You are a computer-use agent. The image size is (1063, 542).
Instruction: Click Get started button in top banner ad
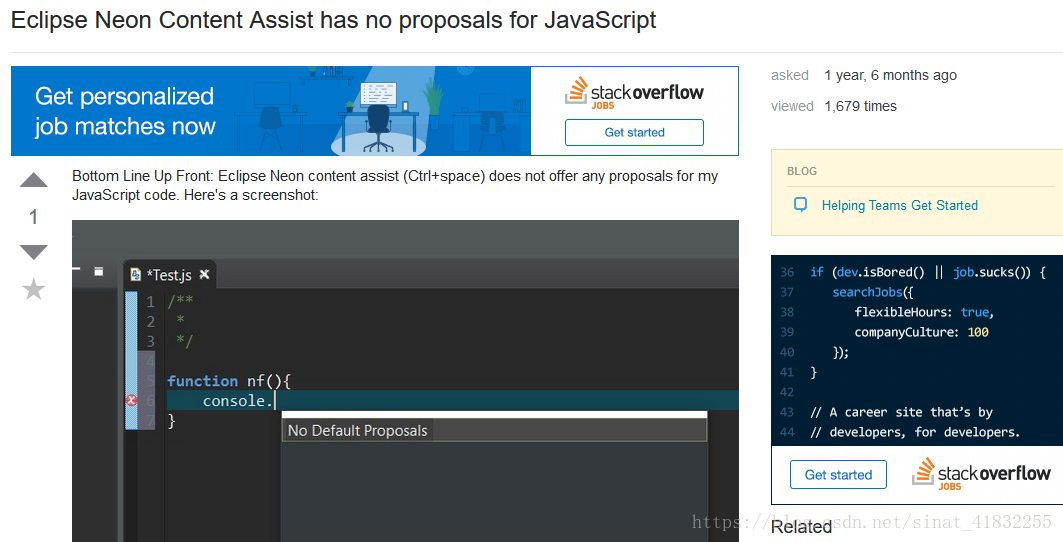(634, 132)
